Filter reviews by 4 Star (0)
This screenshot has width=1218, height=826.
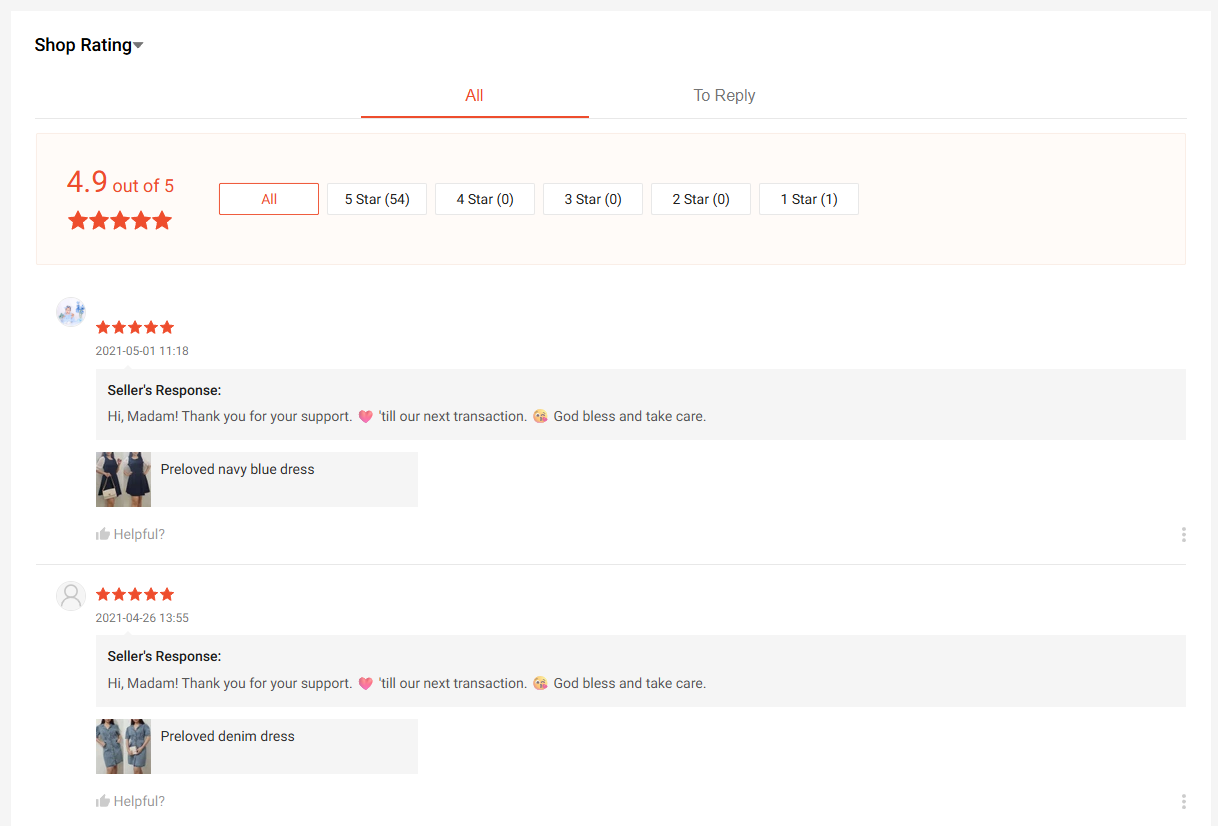485,199
